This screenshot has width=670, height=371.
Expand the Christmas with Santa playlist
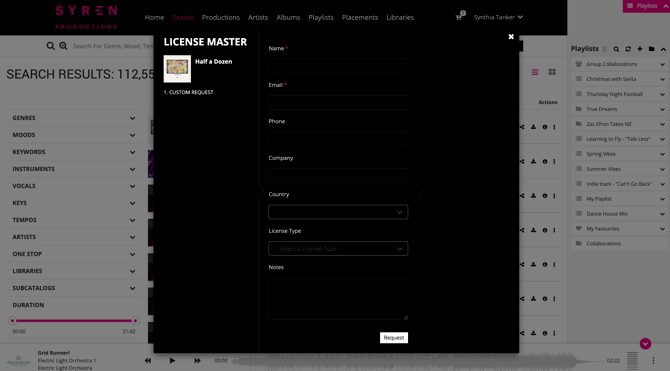click(x=662, y=79)
